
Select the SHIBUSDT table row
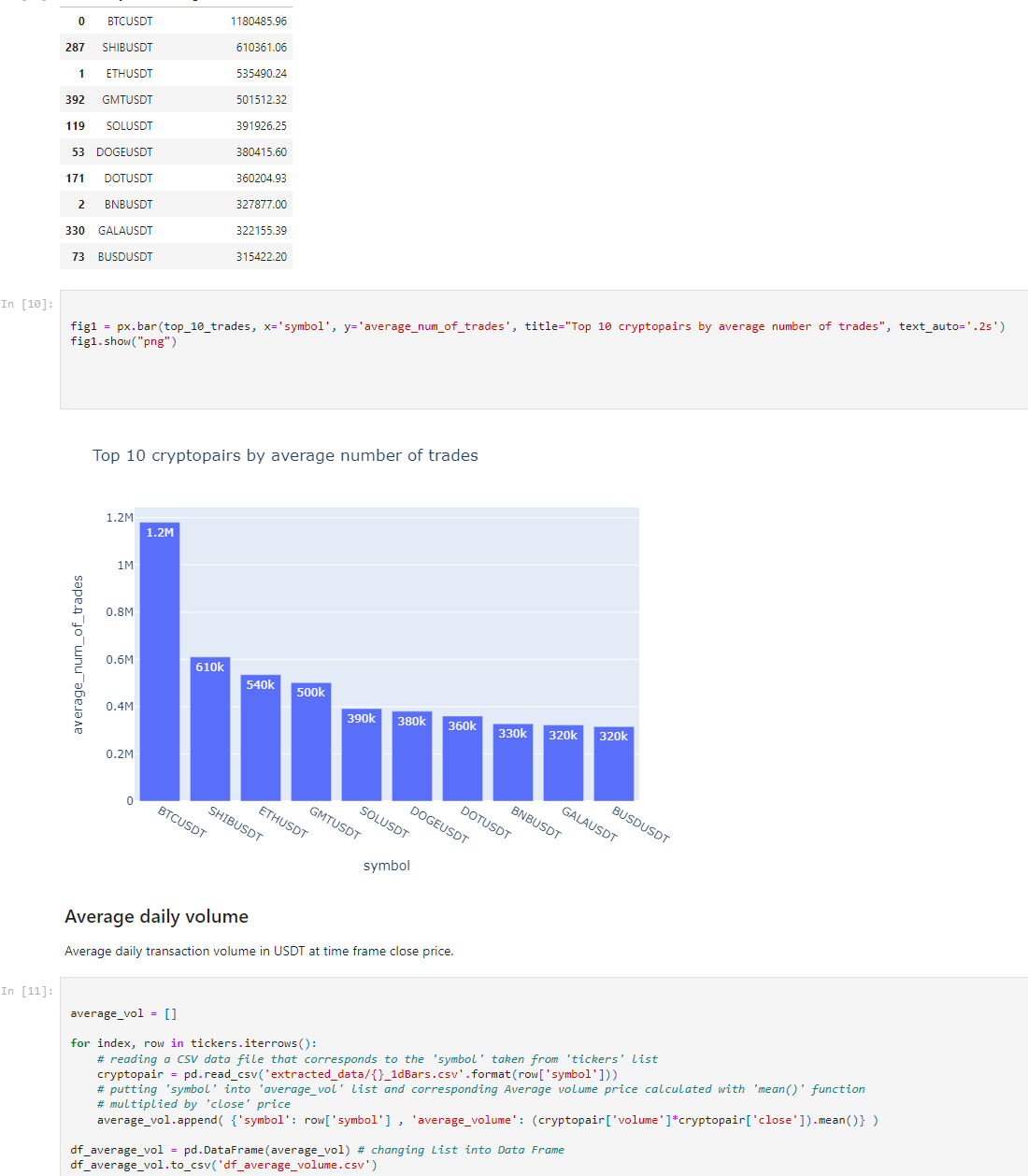click(176, 47)
